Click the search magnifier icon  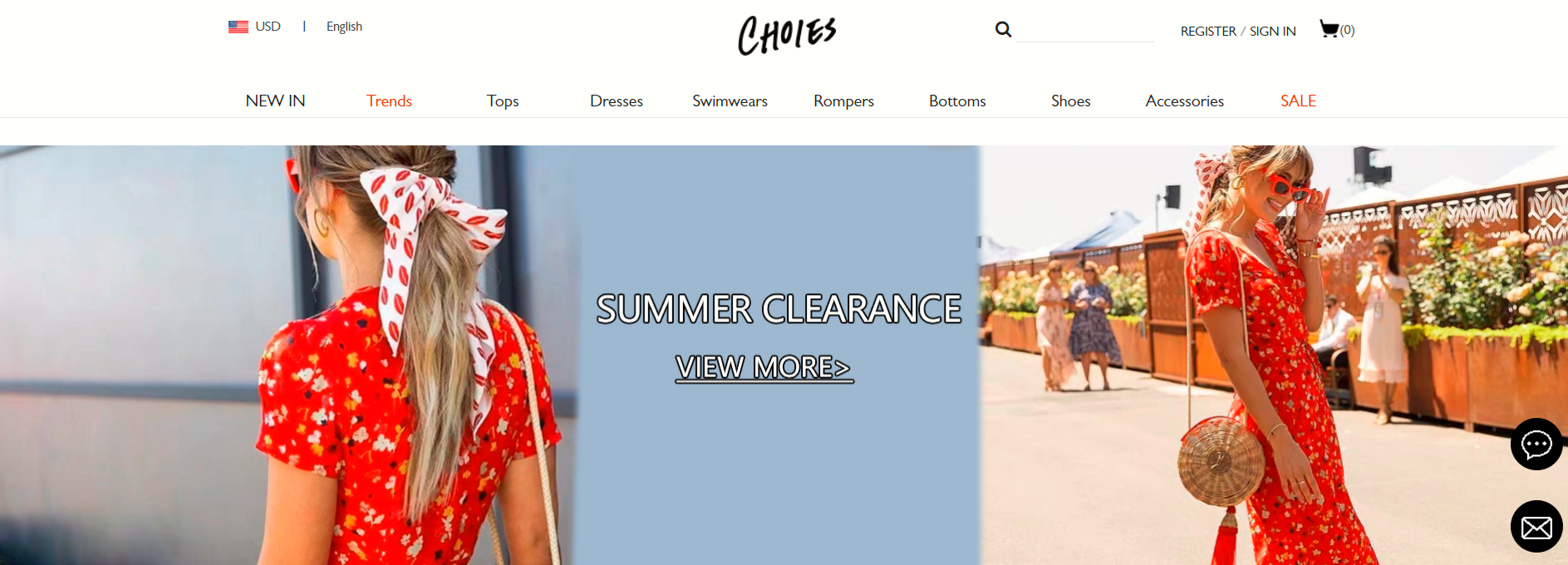pyautogui.click(x=1003, y=30)
